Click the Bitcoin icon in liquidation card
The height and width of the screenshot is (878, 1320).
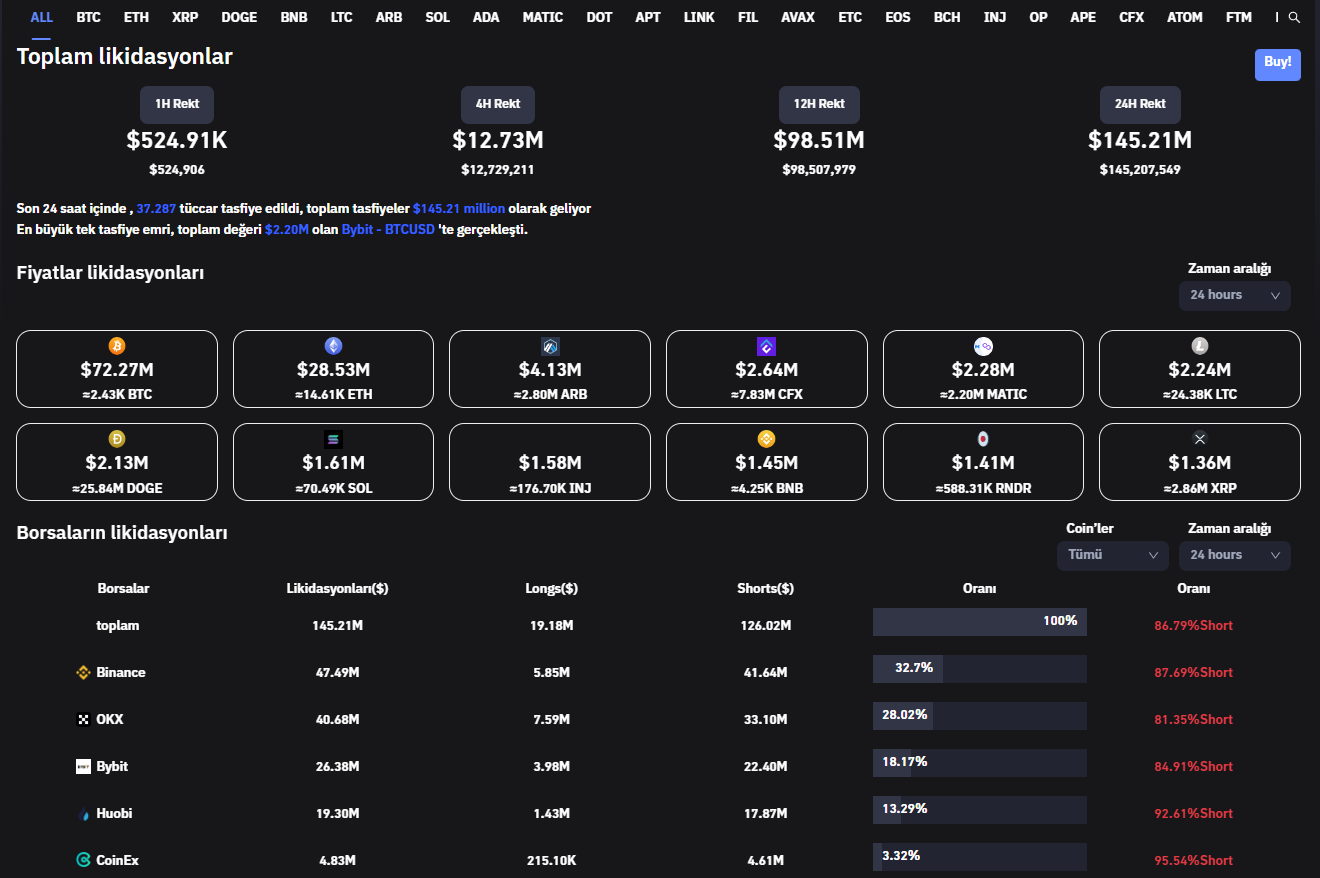(117, 346)
